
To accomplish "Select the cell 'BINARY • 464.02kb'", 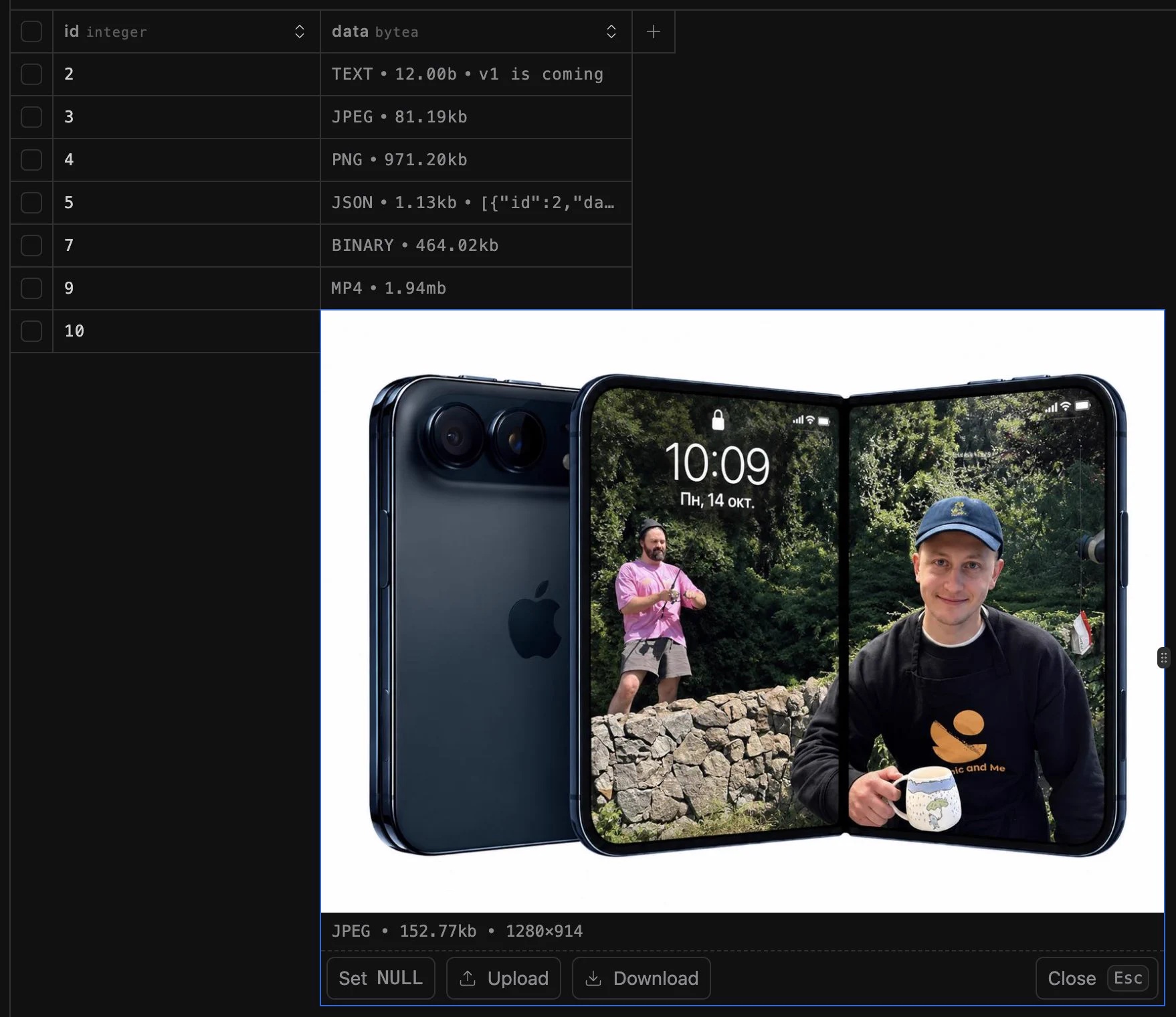I will click(476, 246).
